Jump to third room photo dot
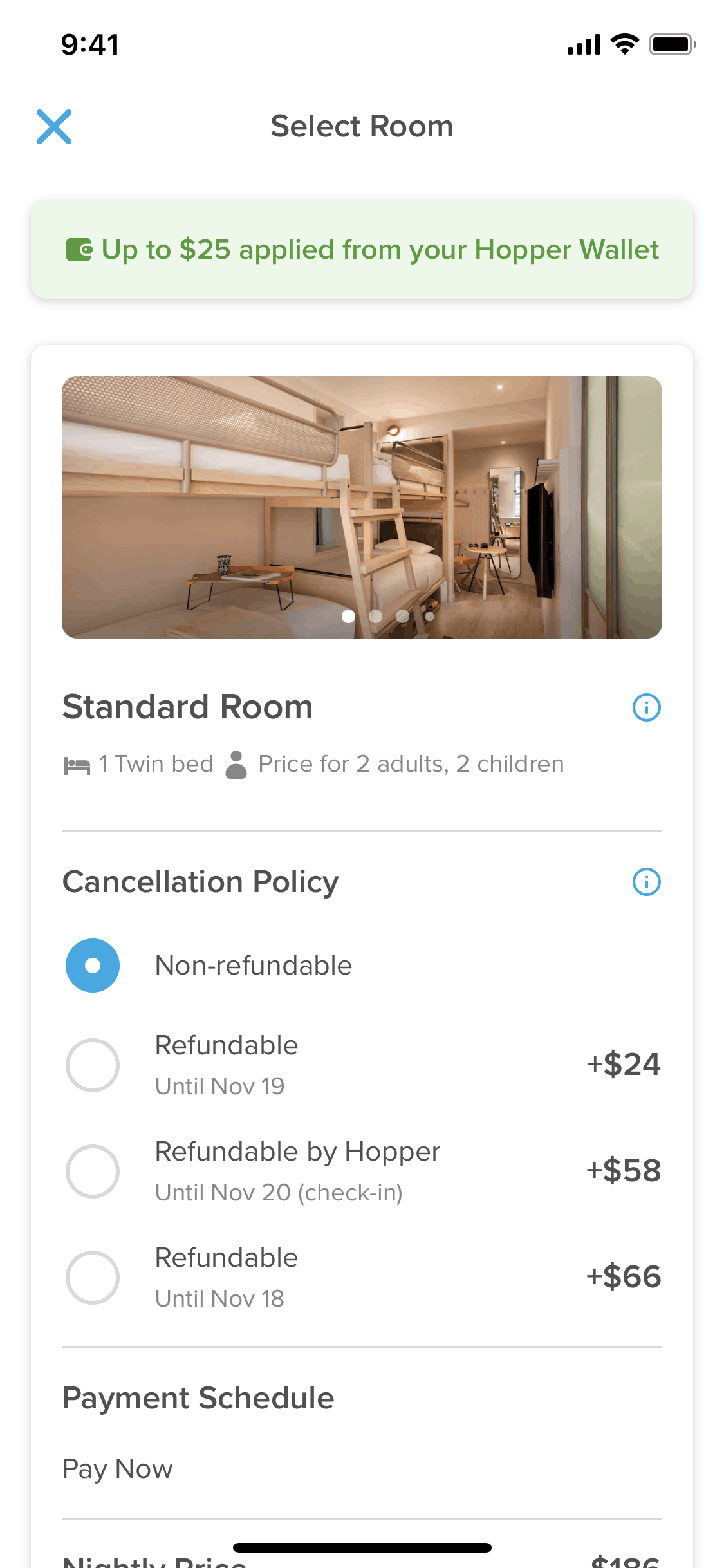The height and width of the screenshot is (1568, 724). [x=403, y=616]
